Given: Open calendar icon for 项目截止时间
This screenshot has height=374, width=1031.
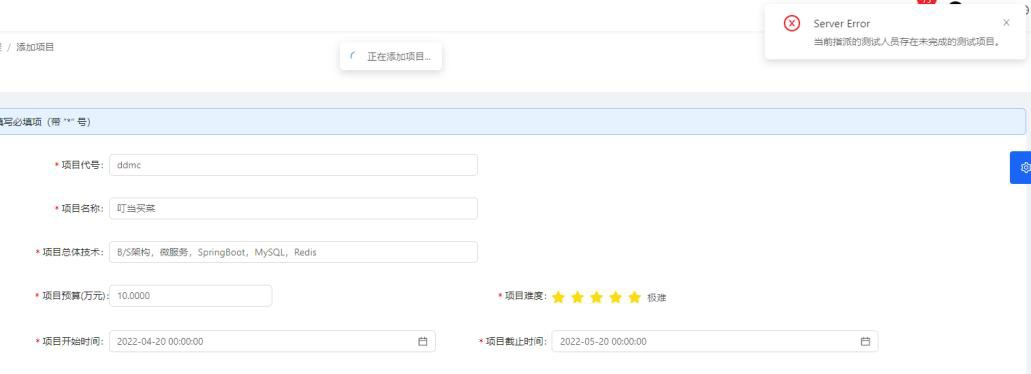Looking at the screenshot, I should pos(865,341).
